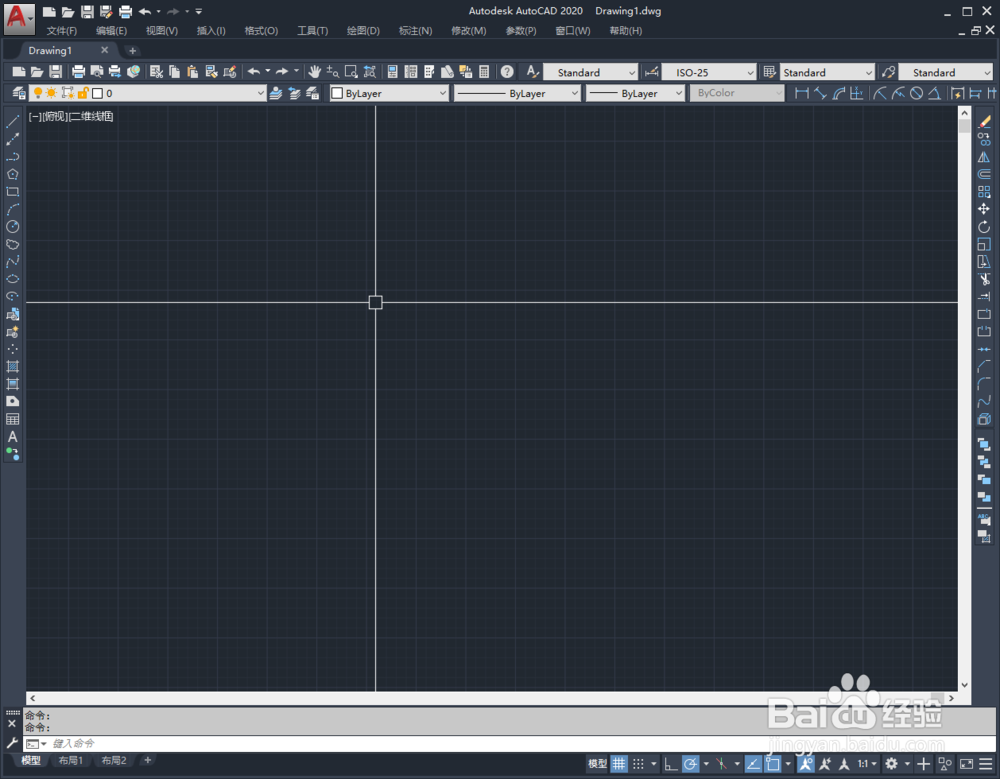Select the Circle drawing tool
This screenshot has height=779, width=1000.
point(12,226)
